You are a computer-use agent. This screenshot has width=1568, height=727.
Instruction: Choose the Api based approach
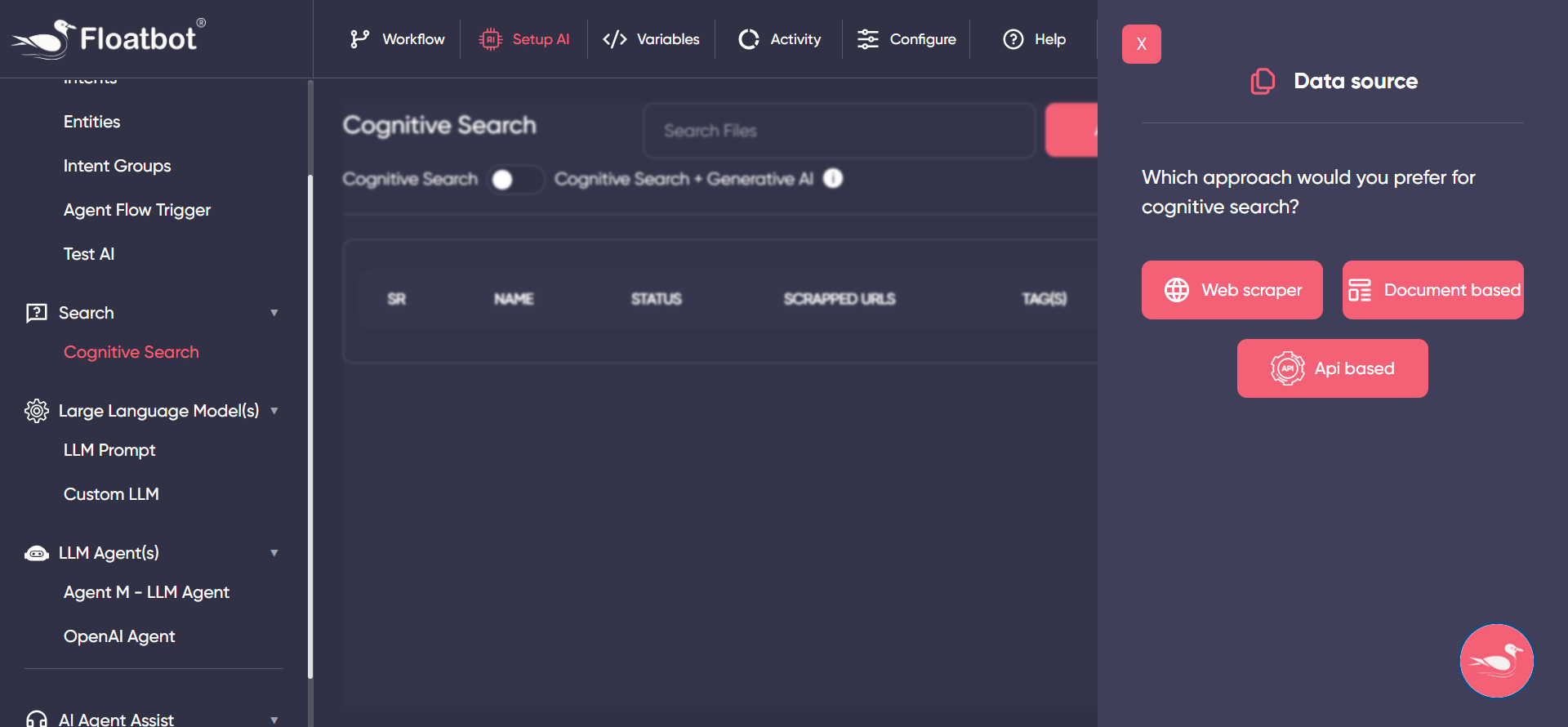tap(1333, 368)
